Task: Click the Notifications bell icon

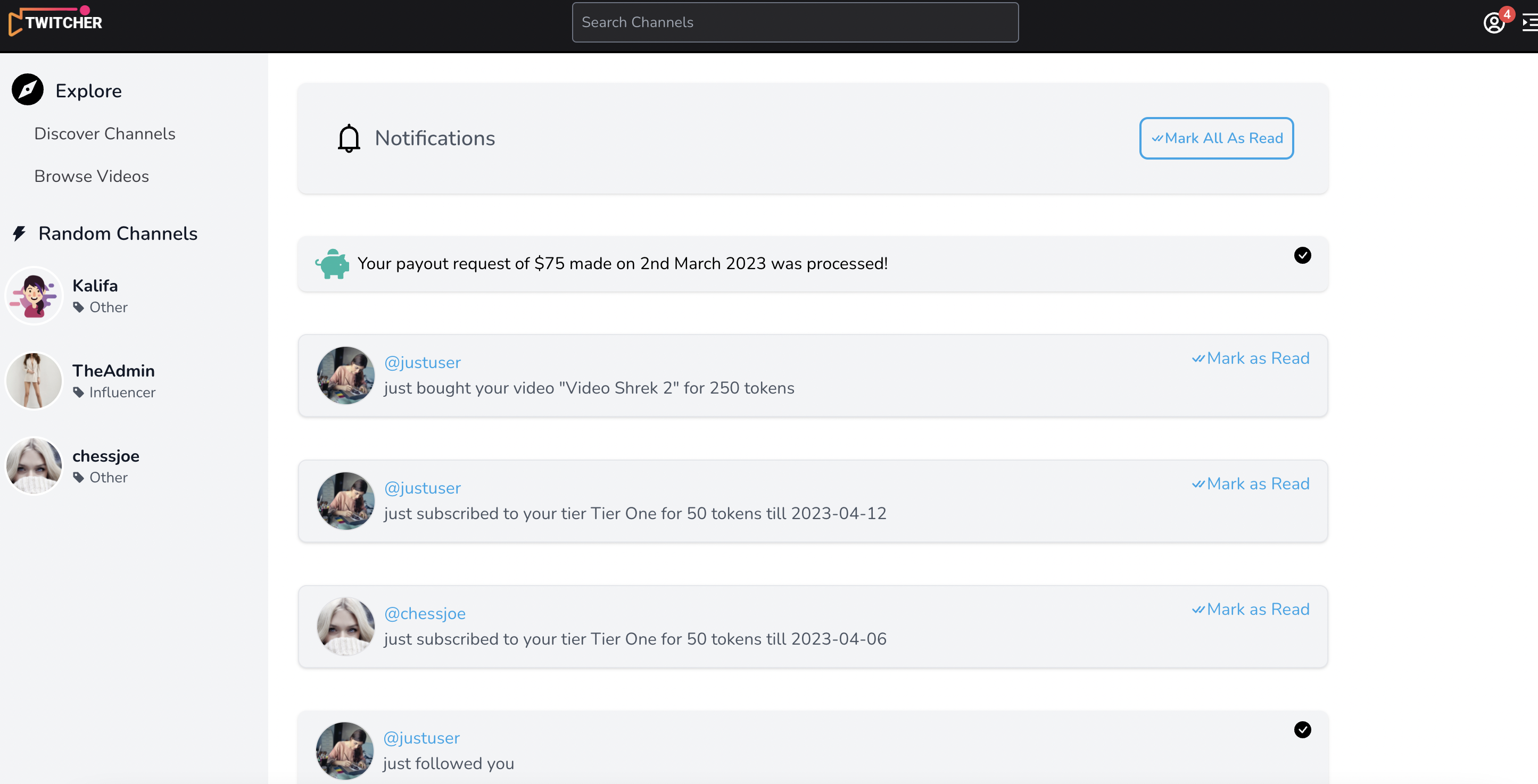Action: pyautogui.click(x=349, y=138)
